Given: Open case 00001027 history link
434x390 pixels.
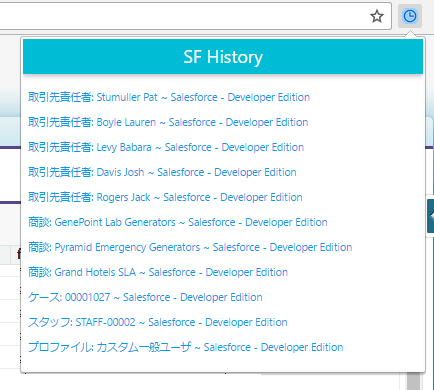Looking at the screenshot, I should click(x=145, y=297).
